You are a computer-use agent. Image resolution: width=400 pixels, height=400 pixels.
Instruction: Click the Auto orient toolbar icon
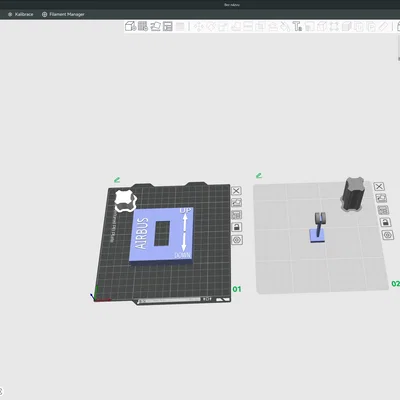pos(155,26)
